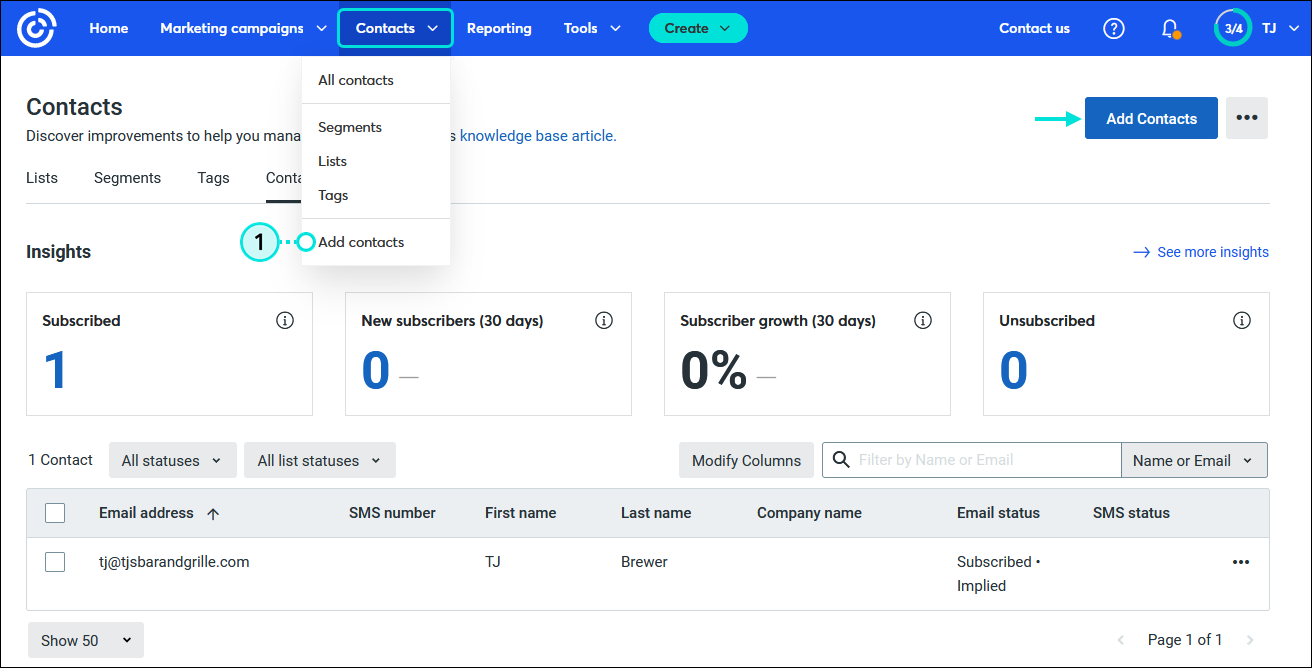Viewport: 1312px width, 668px height.
Task: Show info for New subscribers insight
Action: click(x=604, y=321)
